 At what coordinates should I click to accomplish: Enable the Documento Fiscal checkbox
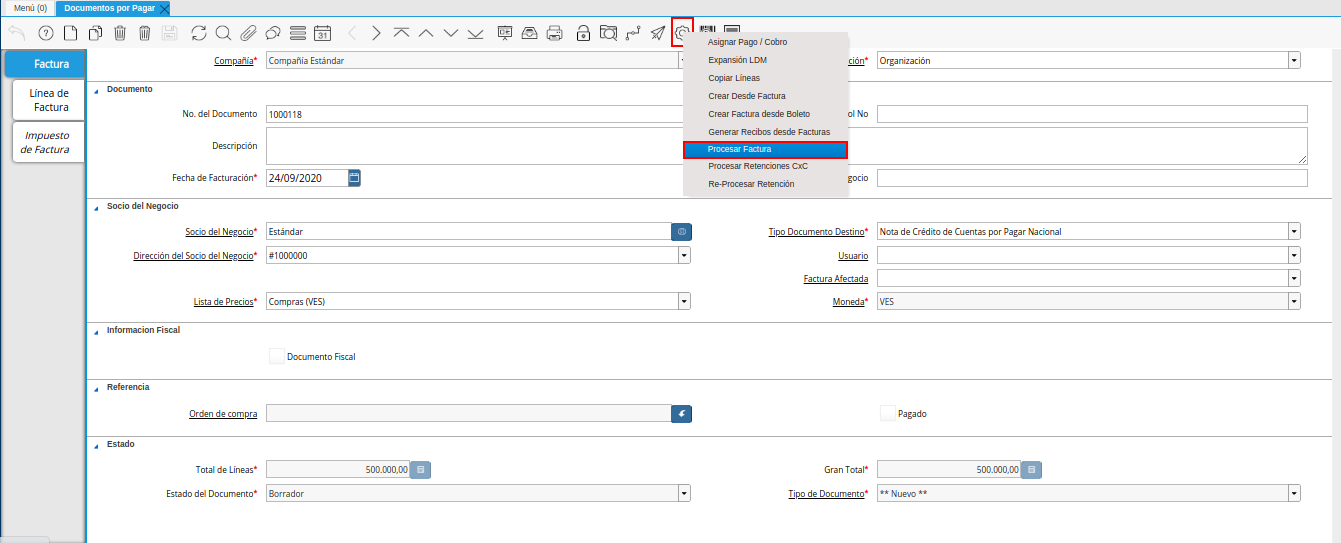click(x=277, y=356)
